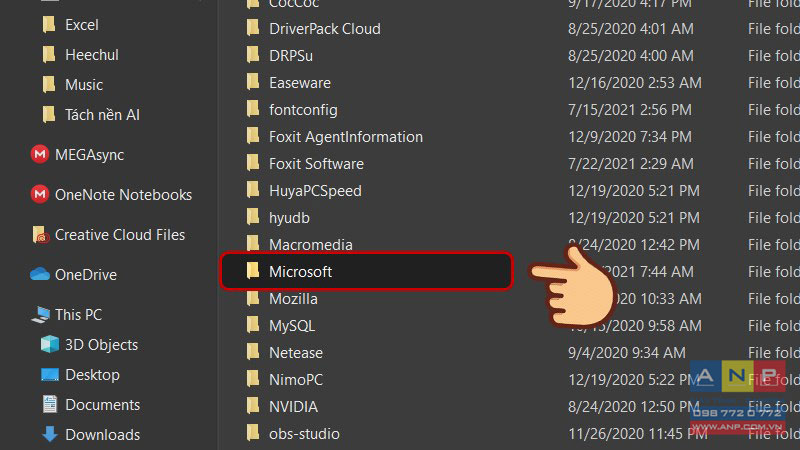The image size is (800, 450).
Task: Click the HuyaPCSpeed folder icon
Action: point(253,190)
